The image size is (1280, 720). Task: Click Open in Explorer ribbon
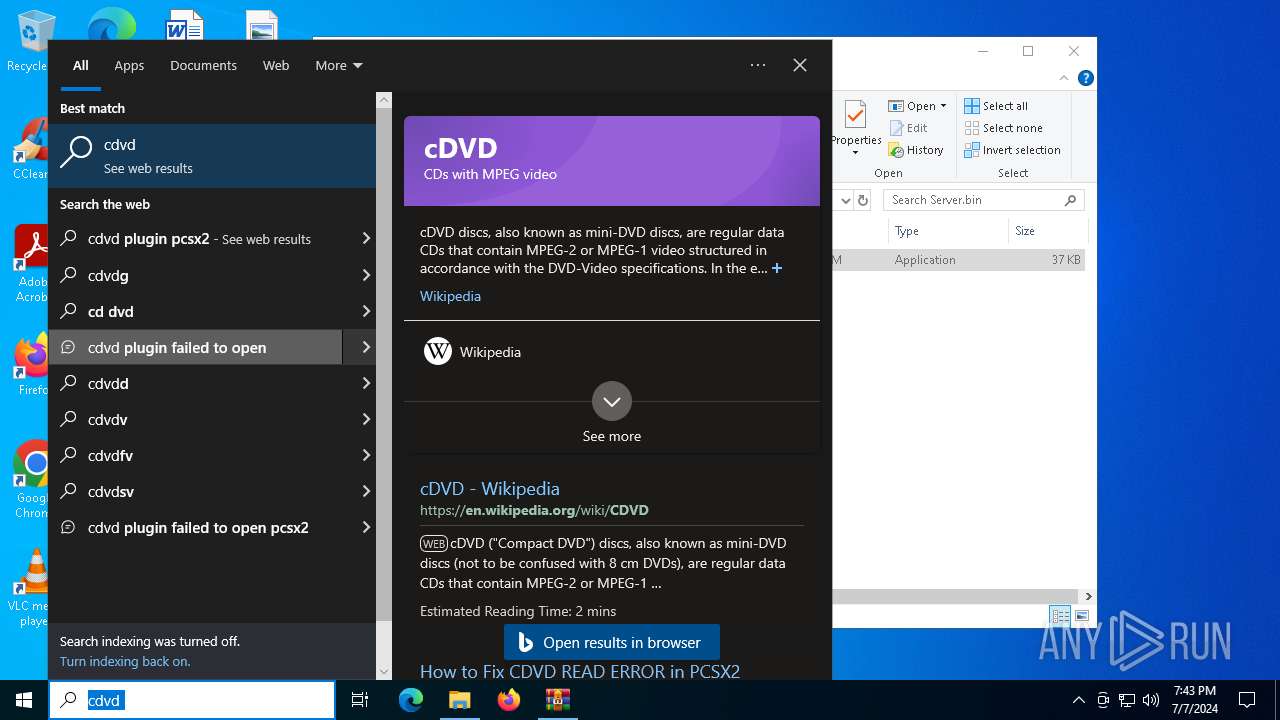click(916, 106)
